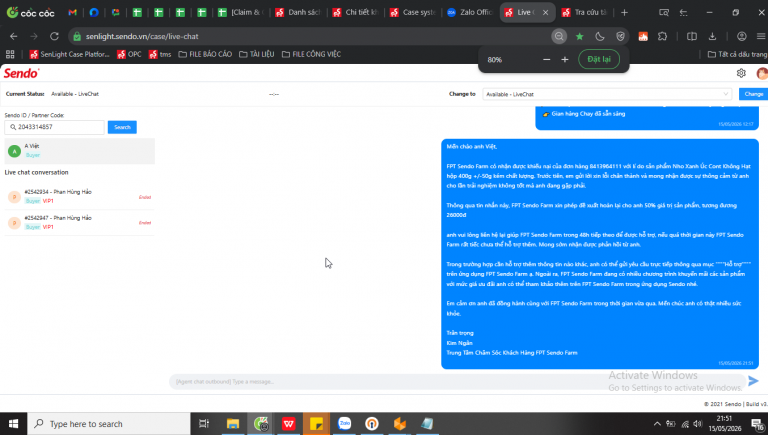Click the send message arrow icon

753,381
